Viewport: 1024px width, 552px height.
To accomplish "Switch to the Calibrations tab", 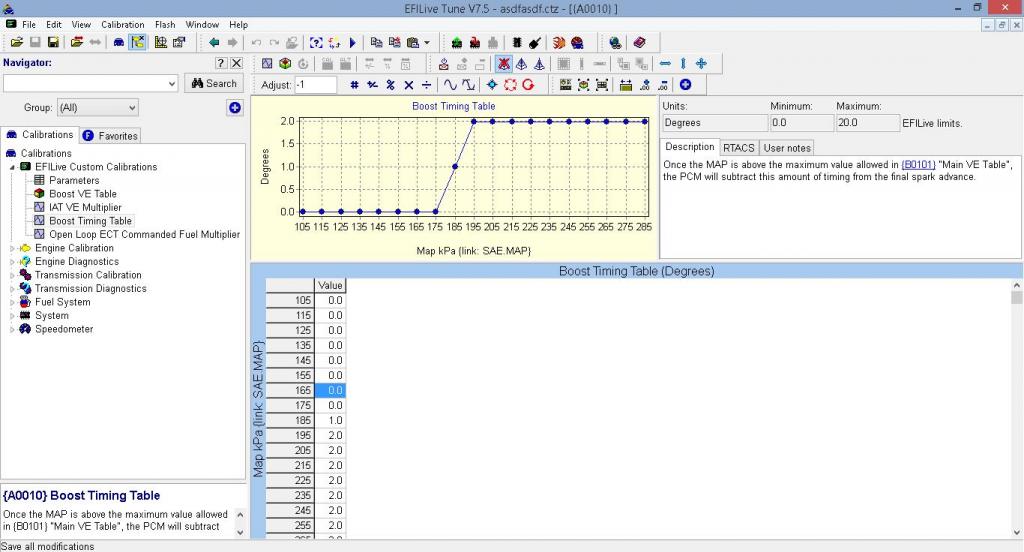I will pyautogui.click(x=40, y=135).
